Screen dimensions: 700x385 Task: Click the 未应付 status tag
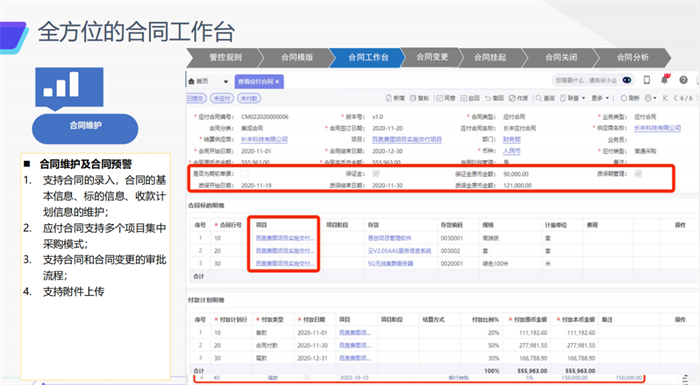[x=221, y=98]
